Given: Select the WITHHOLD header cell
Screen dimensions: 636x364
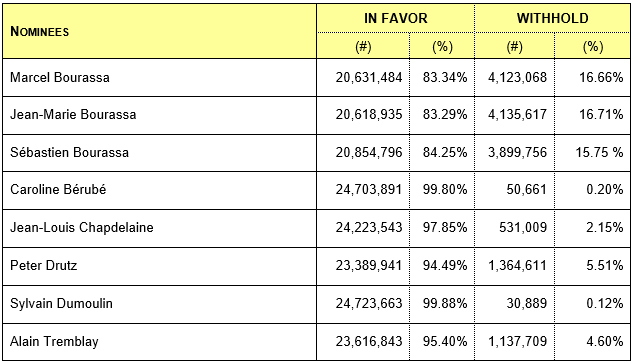Looking at the screenshot, I should [552, 18].
